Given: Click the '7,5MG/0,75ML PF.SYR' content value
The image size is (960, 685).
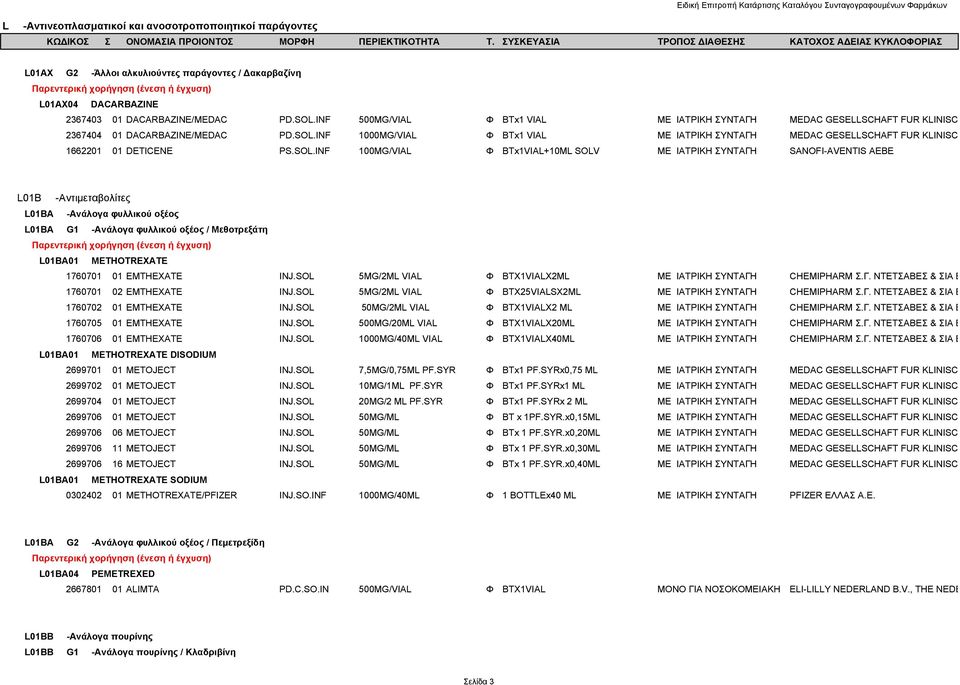Looking at the screenshot, I should pyautogui.click(x=407, y=370).
